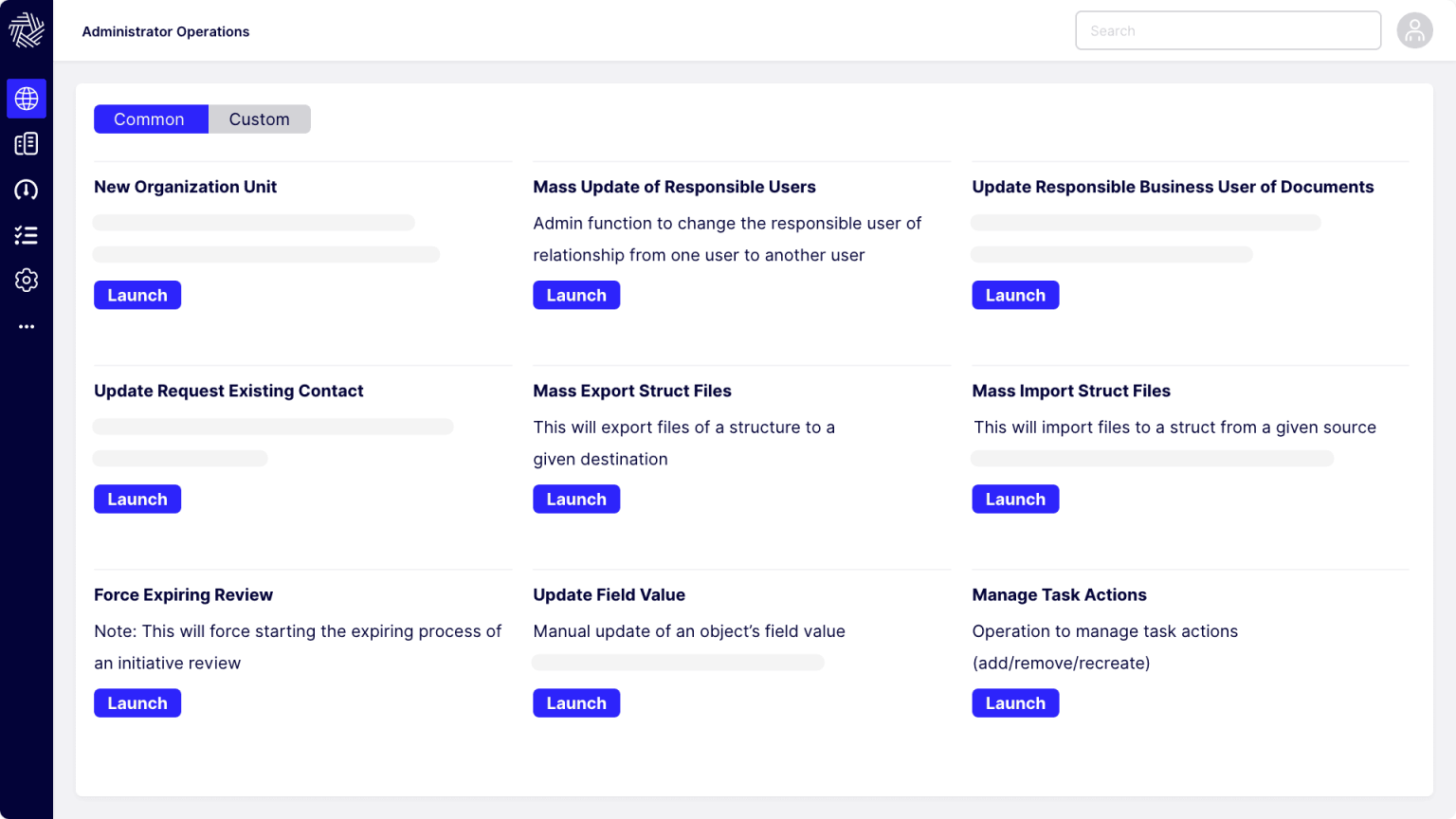Open the book pages sidebar icon
The height and width of the screenshot is (819, 1456).
click(27, 144)
